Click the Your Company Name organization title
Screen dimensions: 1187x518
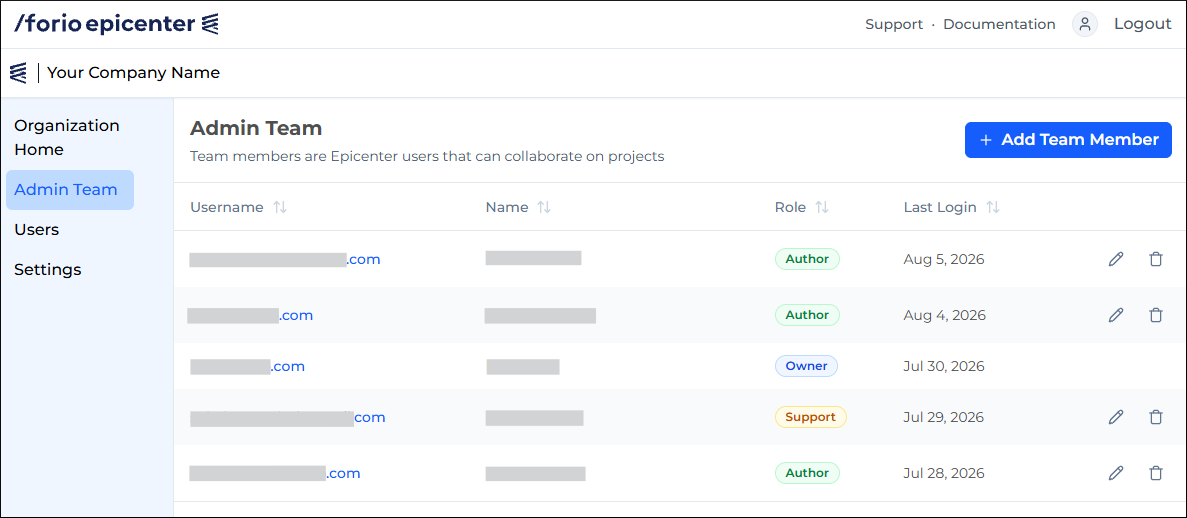(x=133, y=73)
